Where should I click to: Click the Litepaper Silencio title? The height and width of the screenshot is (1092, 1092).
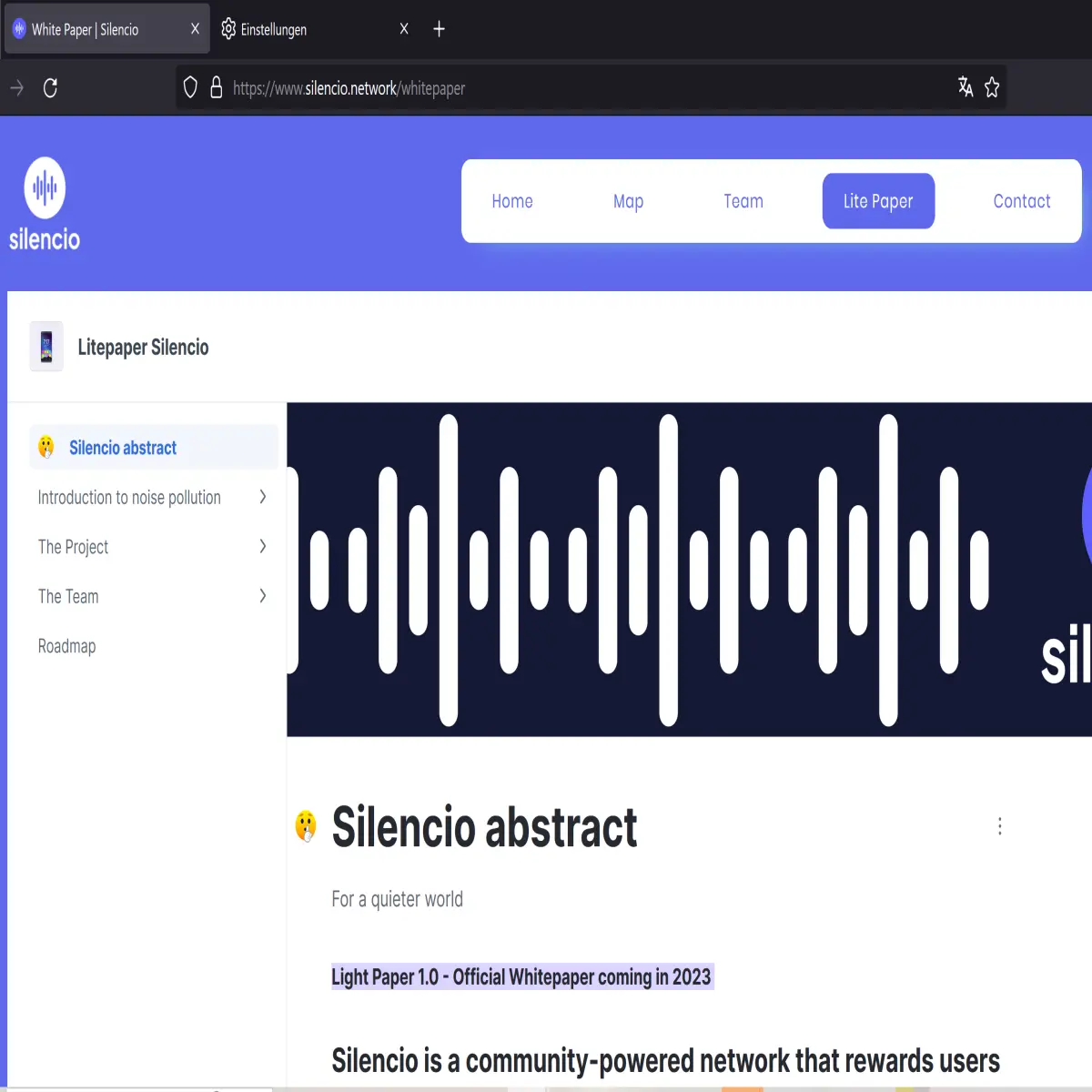[143, 347]
